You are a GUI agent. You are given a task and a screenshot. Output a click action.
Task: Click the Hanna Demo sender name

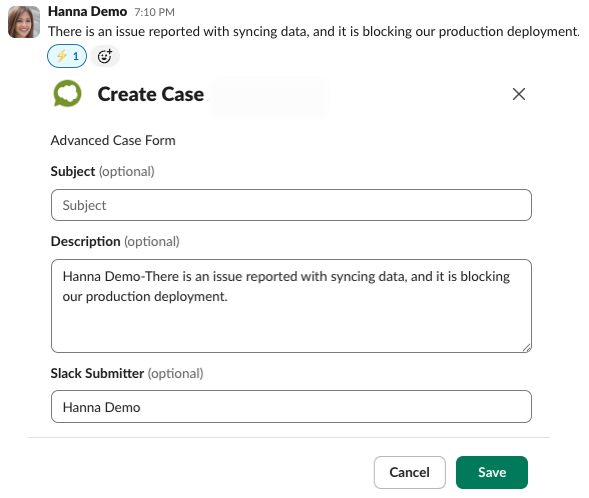coord(88,12)
